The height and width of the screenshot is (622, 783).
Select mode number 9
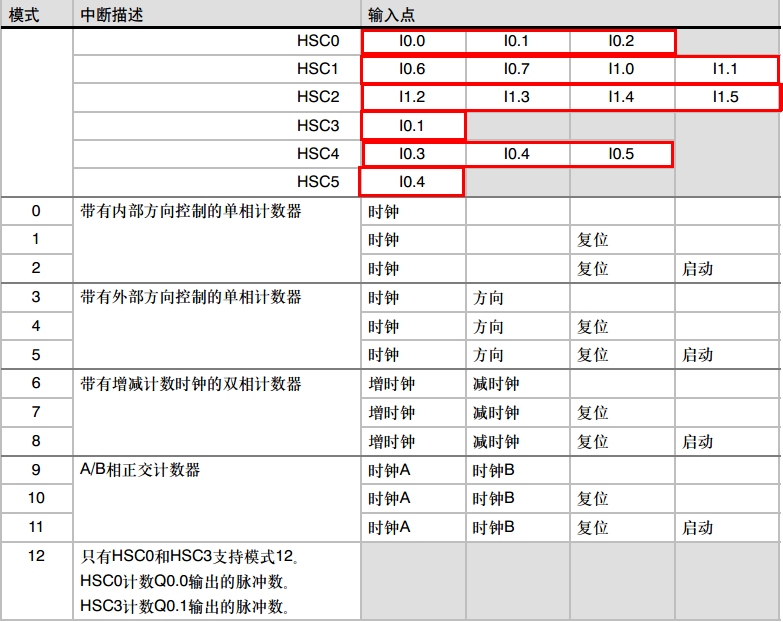[x=36, y=470]
